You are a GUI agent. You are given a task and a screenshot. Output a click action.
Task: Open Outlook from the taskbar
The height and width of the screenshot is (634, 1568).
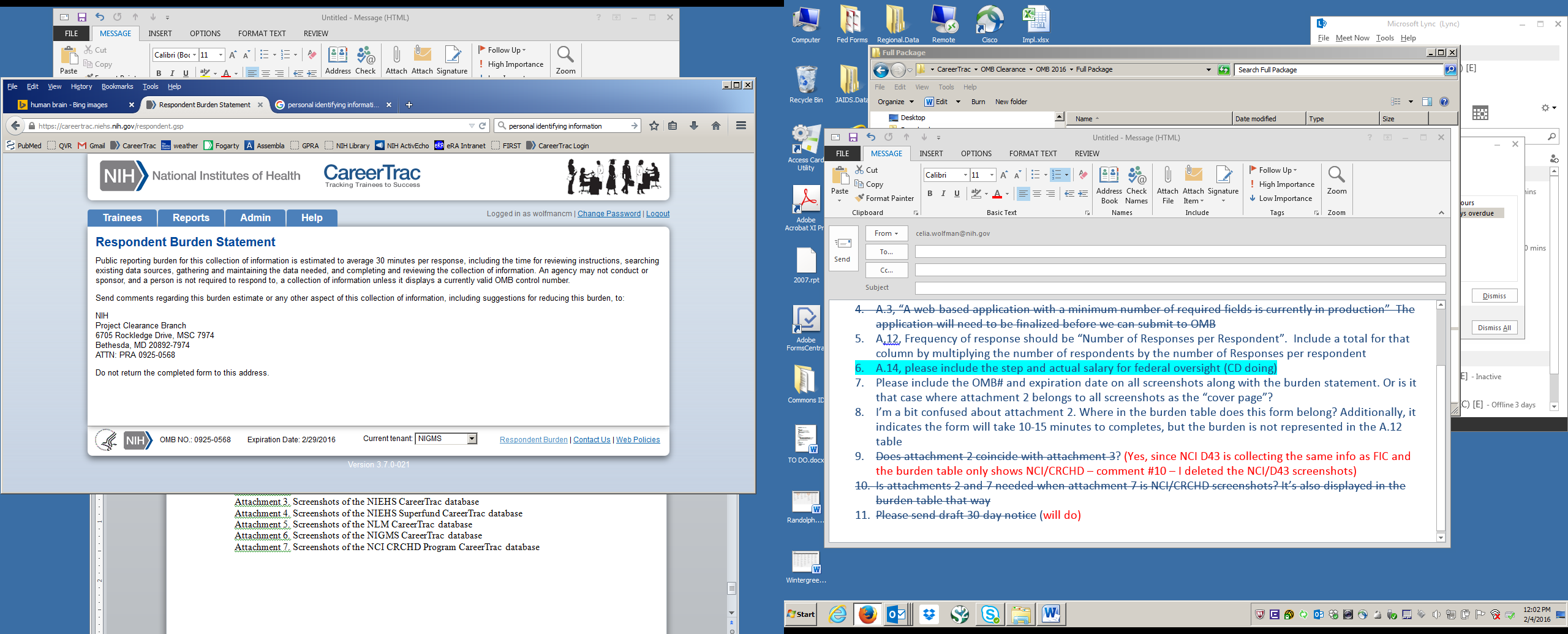pyautogui.click(x=897, y=614)
